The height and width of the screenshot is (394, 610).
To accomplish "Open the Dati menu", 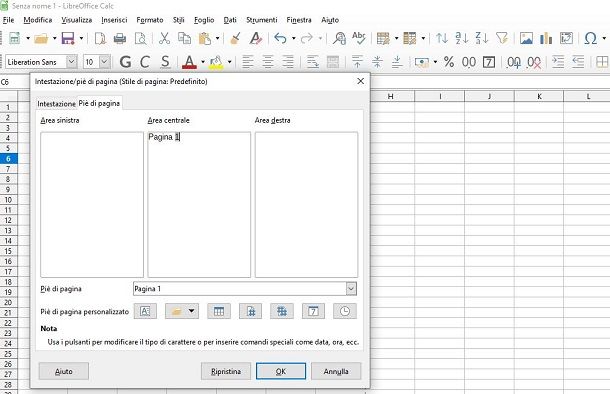I will point(230,20).
